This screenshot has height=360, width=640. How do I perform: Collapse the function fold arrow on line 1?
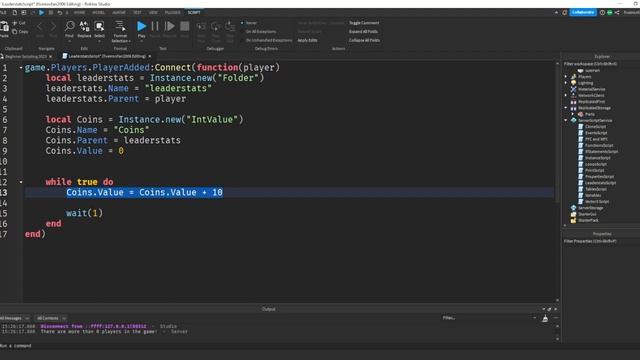21,68
